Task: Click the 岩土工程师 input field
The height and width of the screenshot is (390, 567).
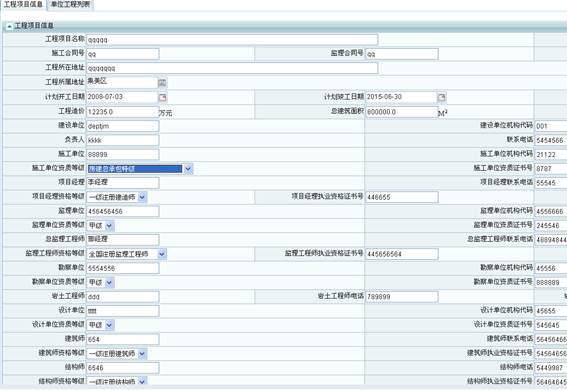Action: coord(123,297)
